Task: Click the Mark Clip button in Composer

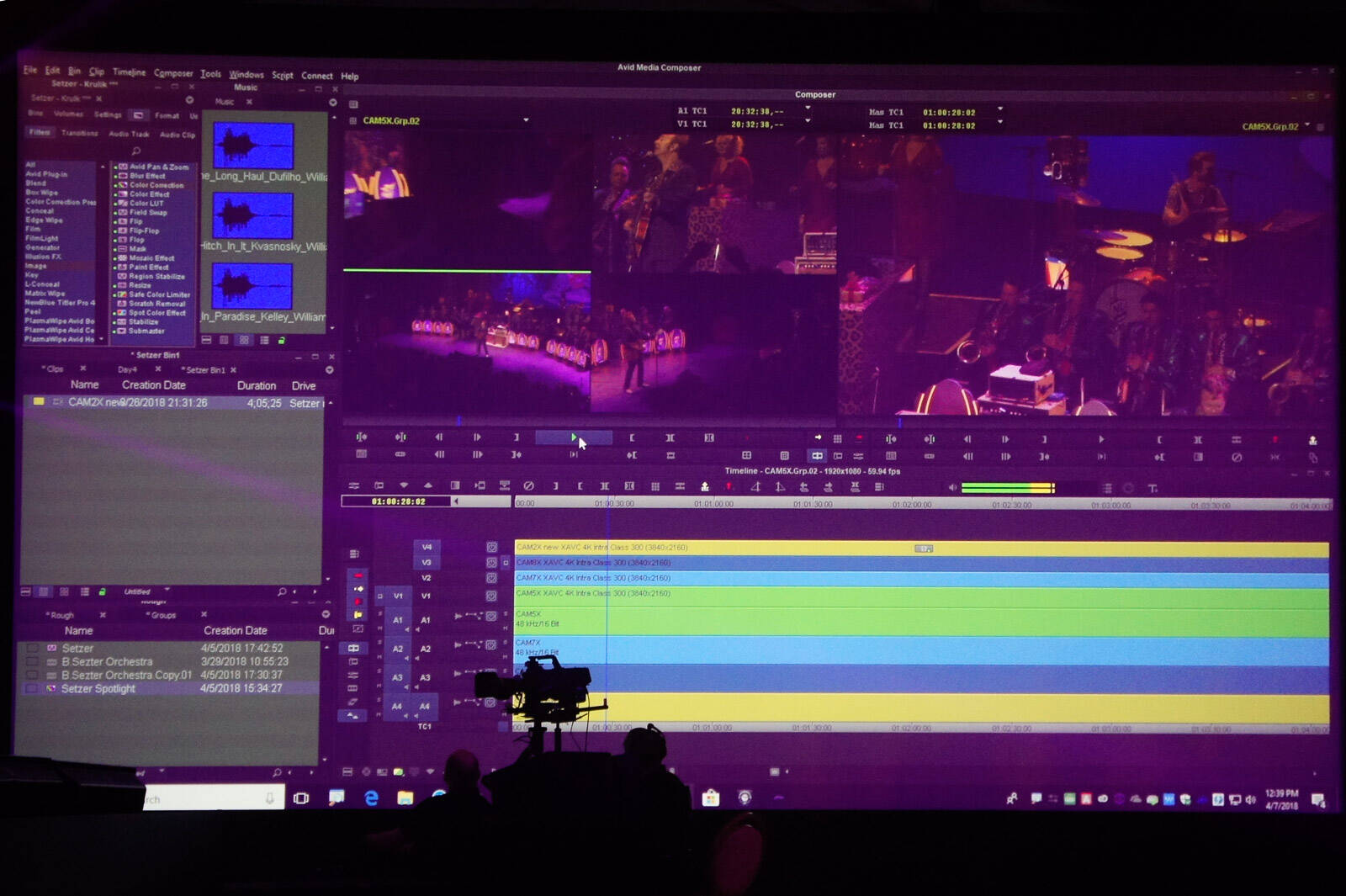Action: point(670,437)
